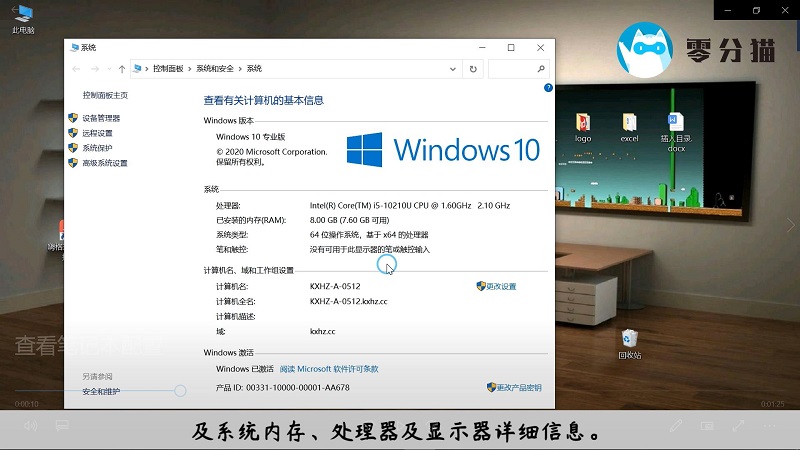Open the video subtitles icon
This screenshot has width=800, height=450.
coord(62,426)
